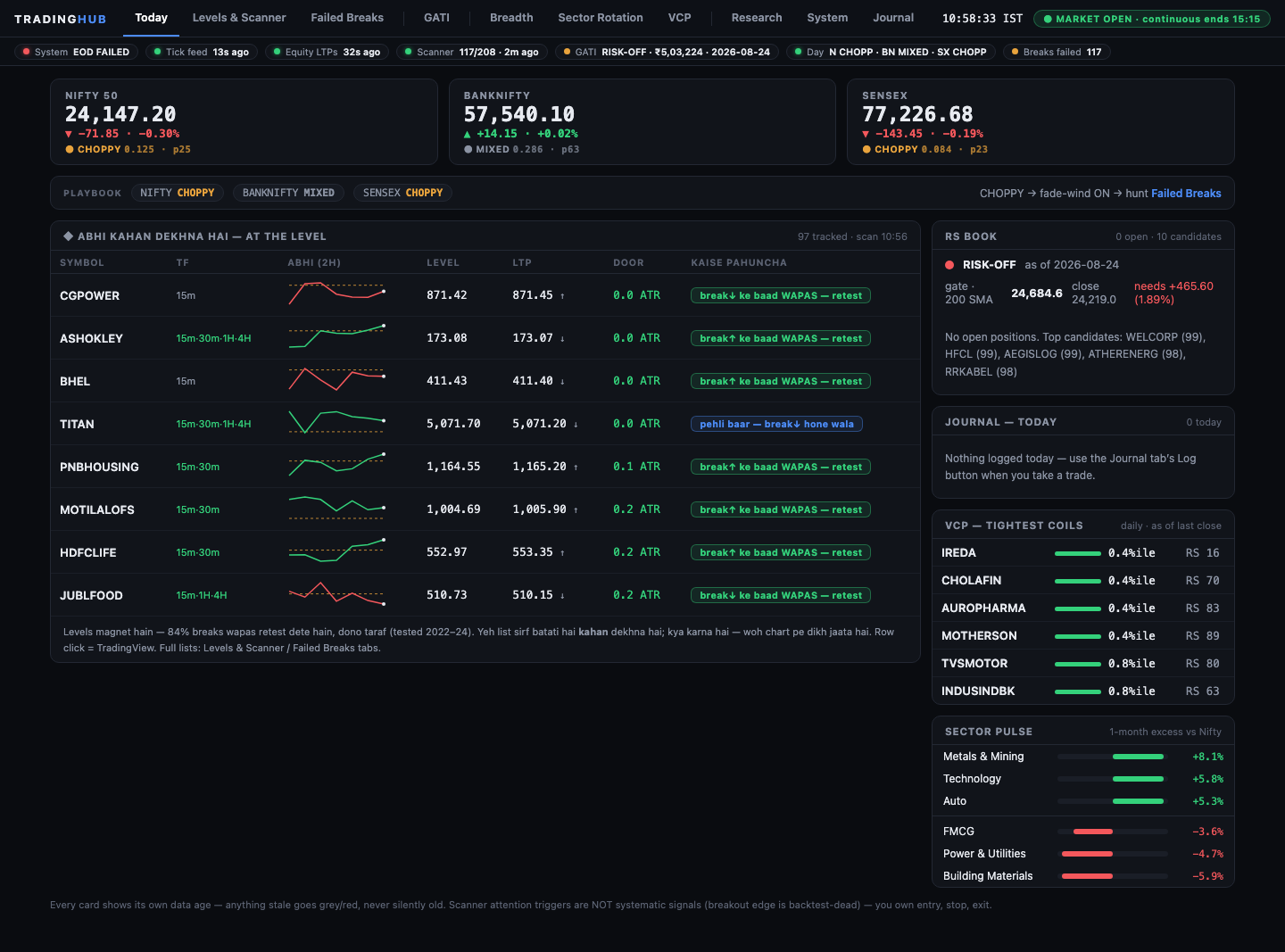Open the MOTILALOFS symbol row

[x=485, y=509]
